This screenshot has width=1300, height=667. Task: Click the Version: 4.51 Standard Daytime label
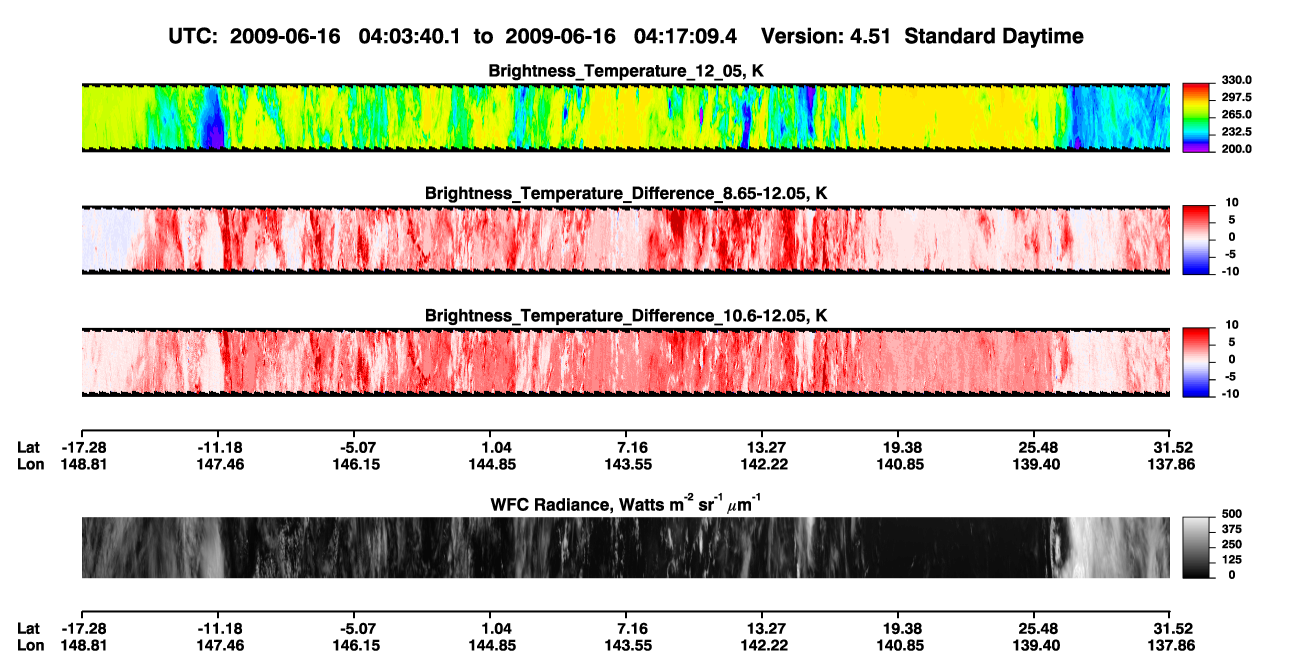pos(922,36)
